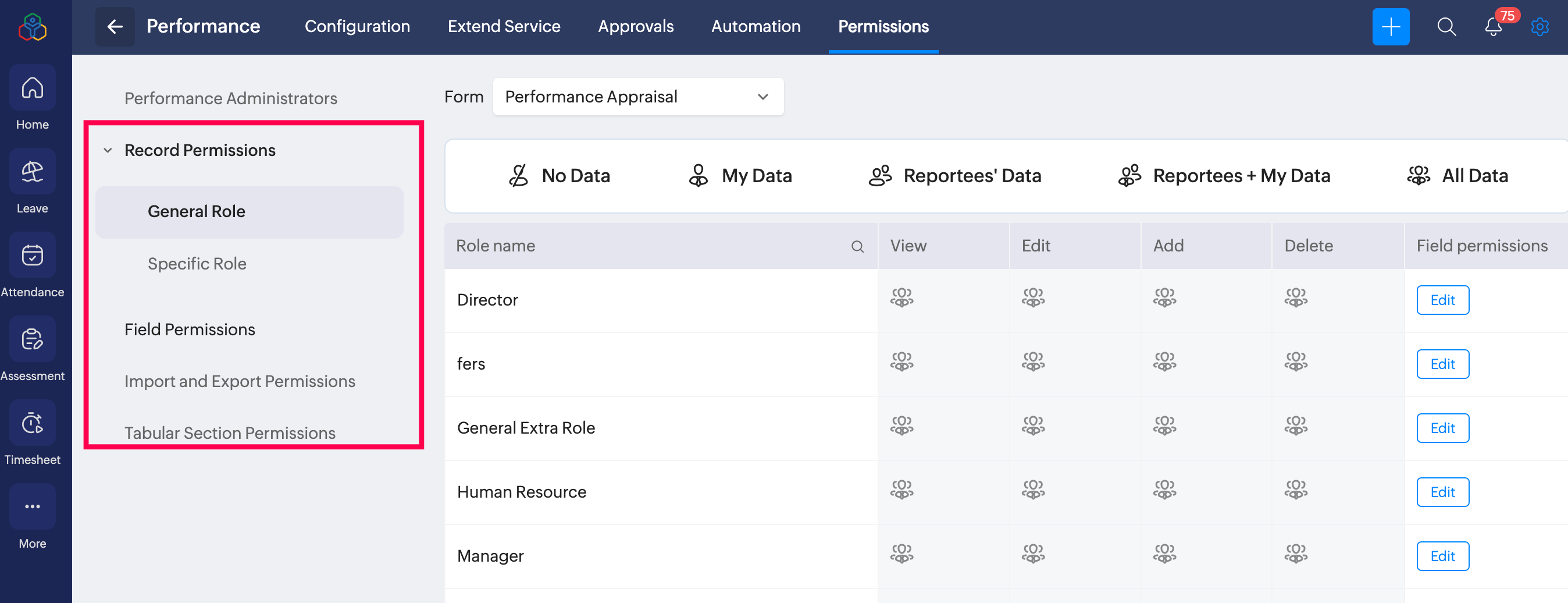Screen dimensions: 1568x603
Task: Click the back arrow beside Performance
Action: (x=115, y=27)
